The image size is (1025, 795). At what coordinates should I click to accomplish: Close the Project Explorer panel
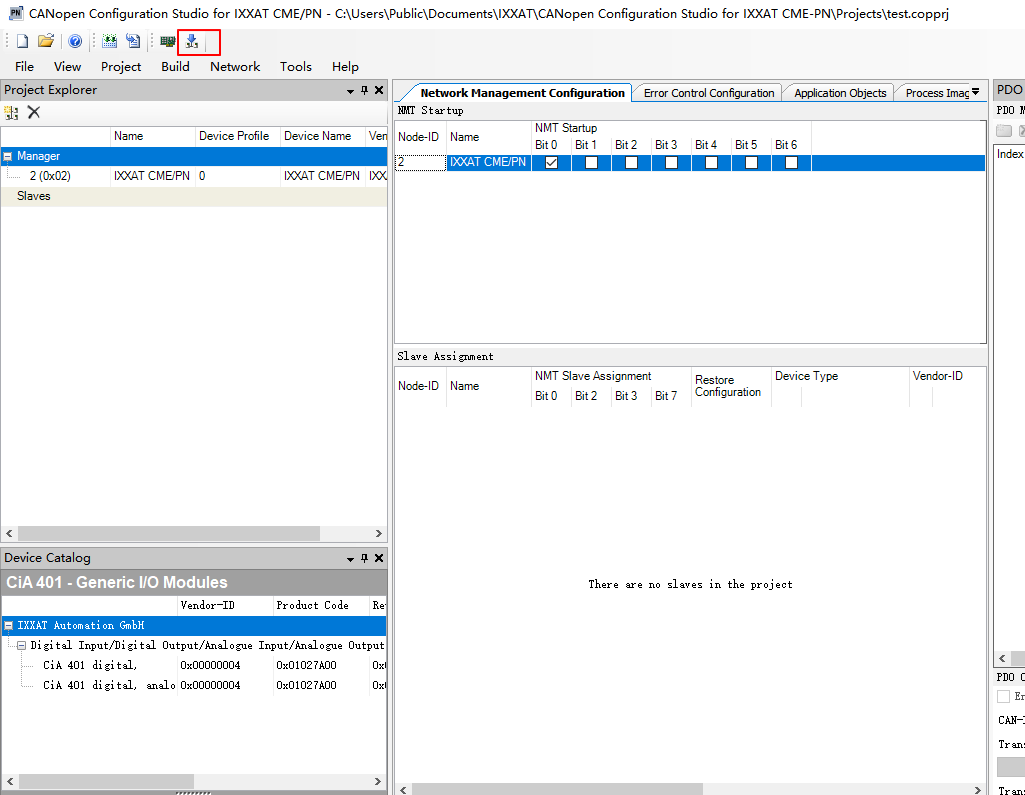379,90
